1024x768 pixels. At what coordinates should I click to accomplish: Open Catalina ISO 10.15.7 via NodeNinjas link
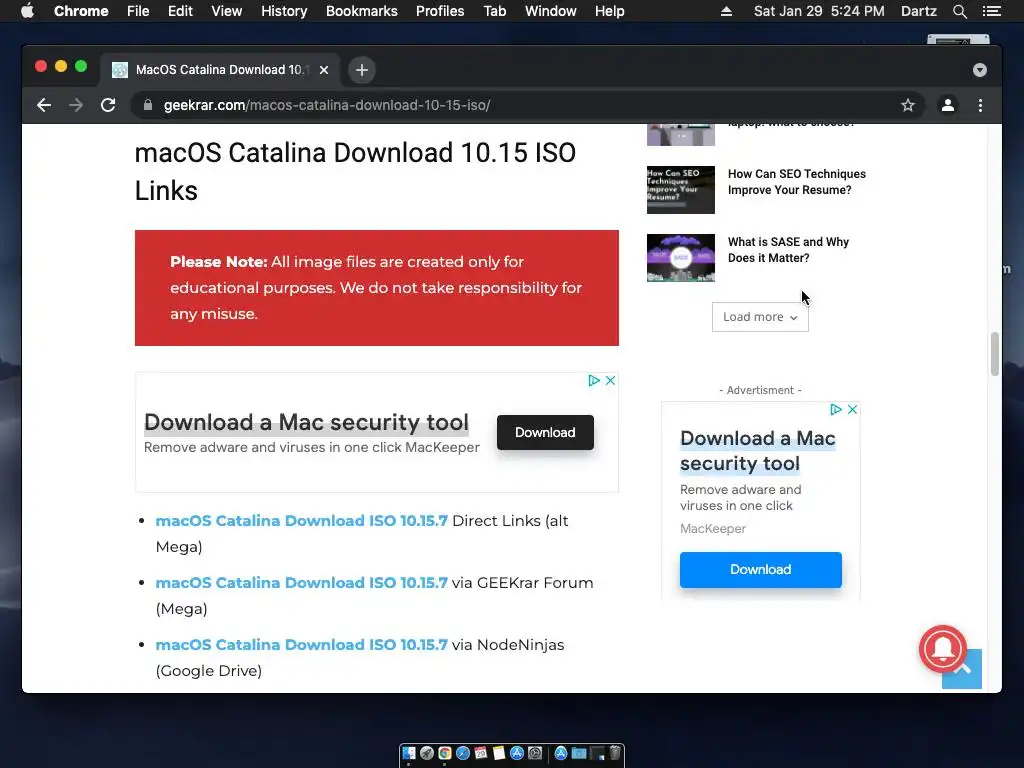coord(302,645)
